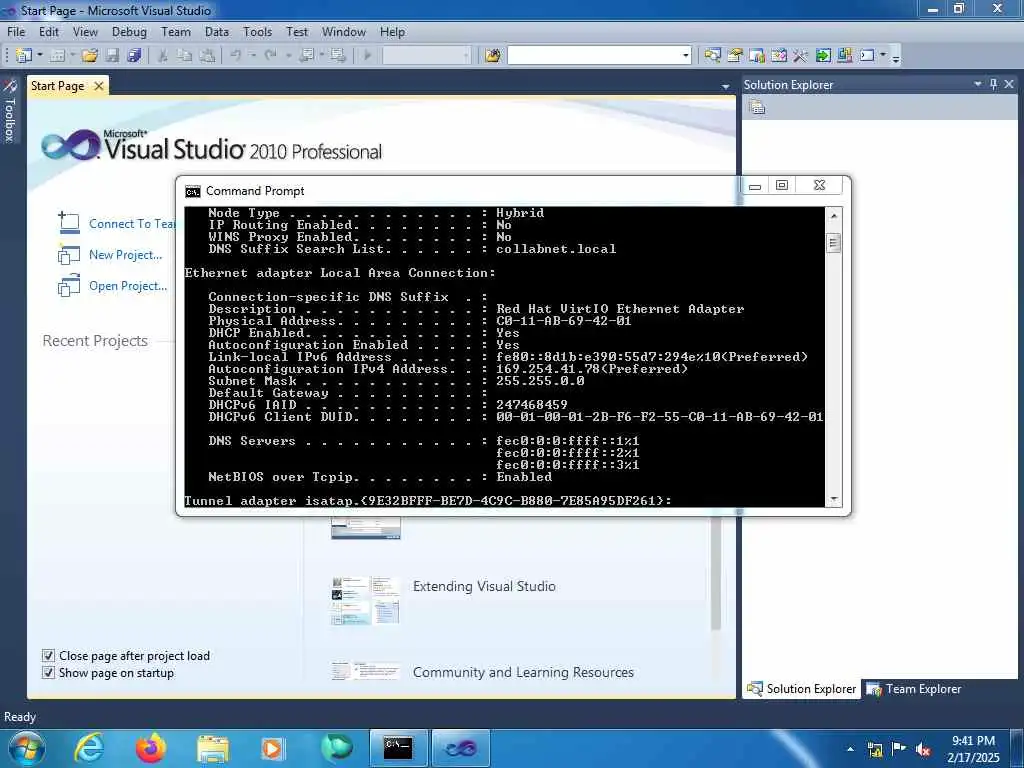Screen dimensions: 1024x768
Task: Open the Extending Visual Studio link
Action: [x=484, y=586]
